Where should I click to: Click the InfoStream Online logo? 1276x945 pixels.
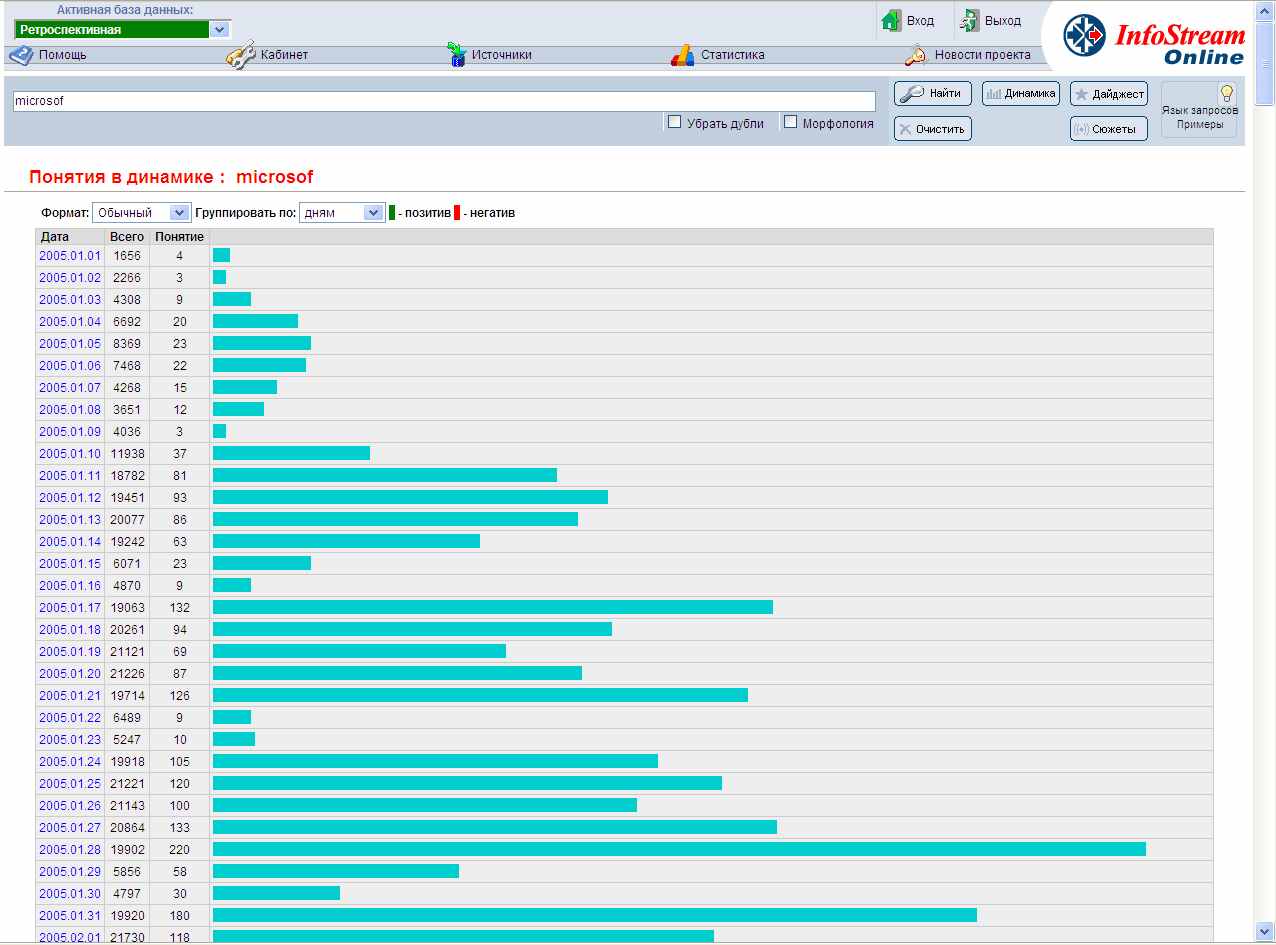(x=1154, y=40)
